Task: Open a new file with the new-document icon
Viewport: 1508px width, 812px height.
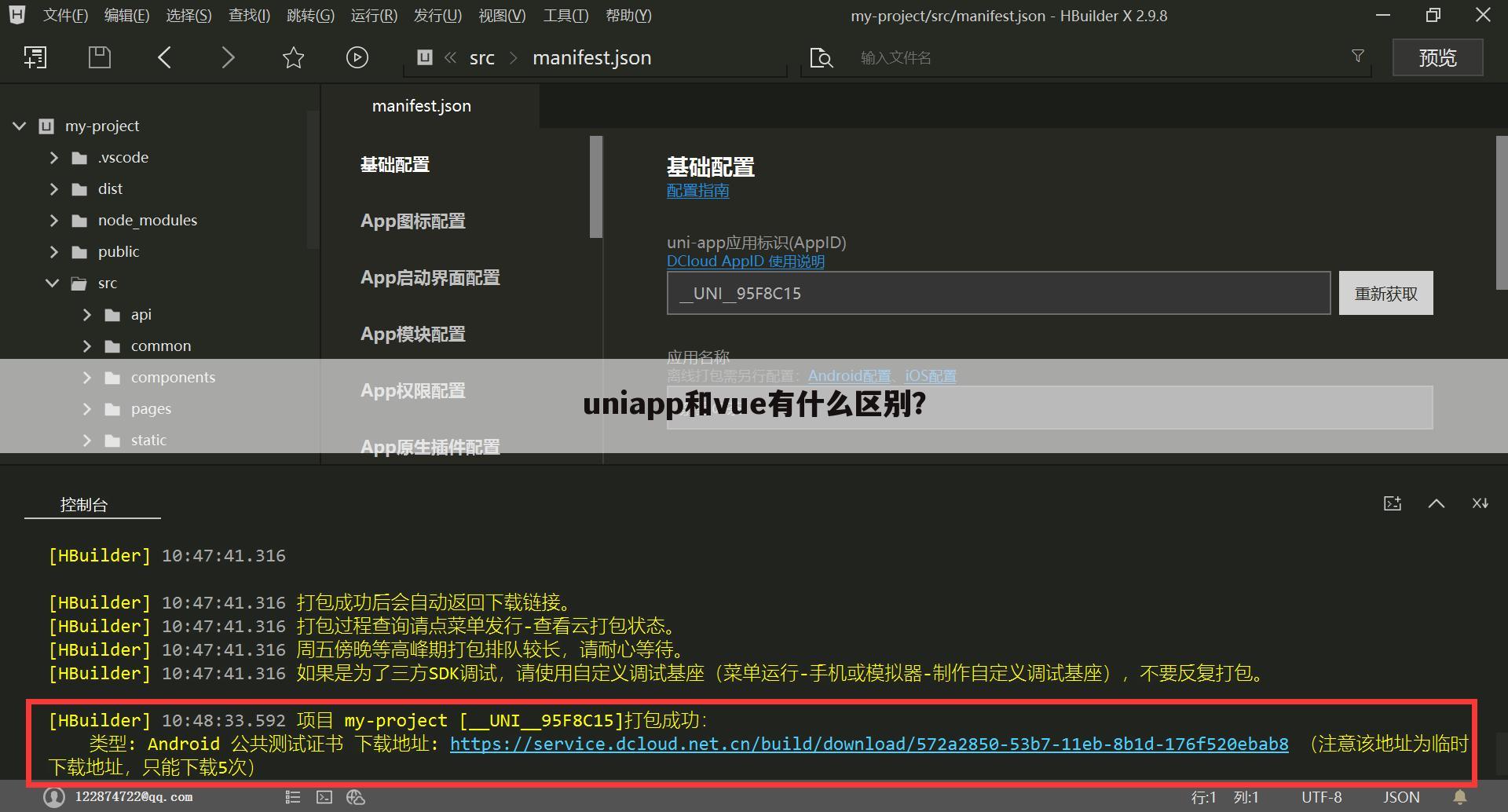Action: click(35, 57)
